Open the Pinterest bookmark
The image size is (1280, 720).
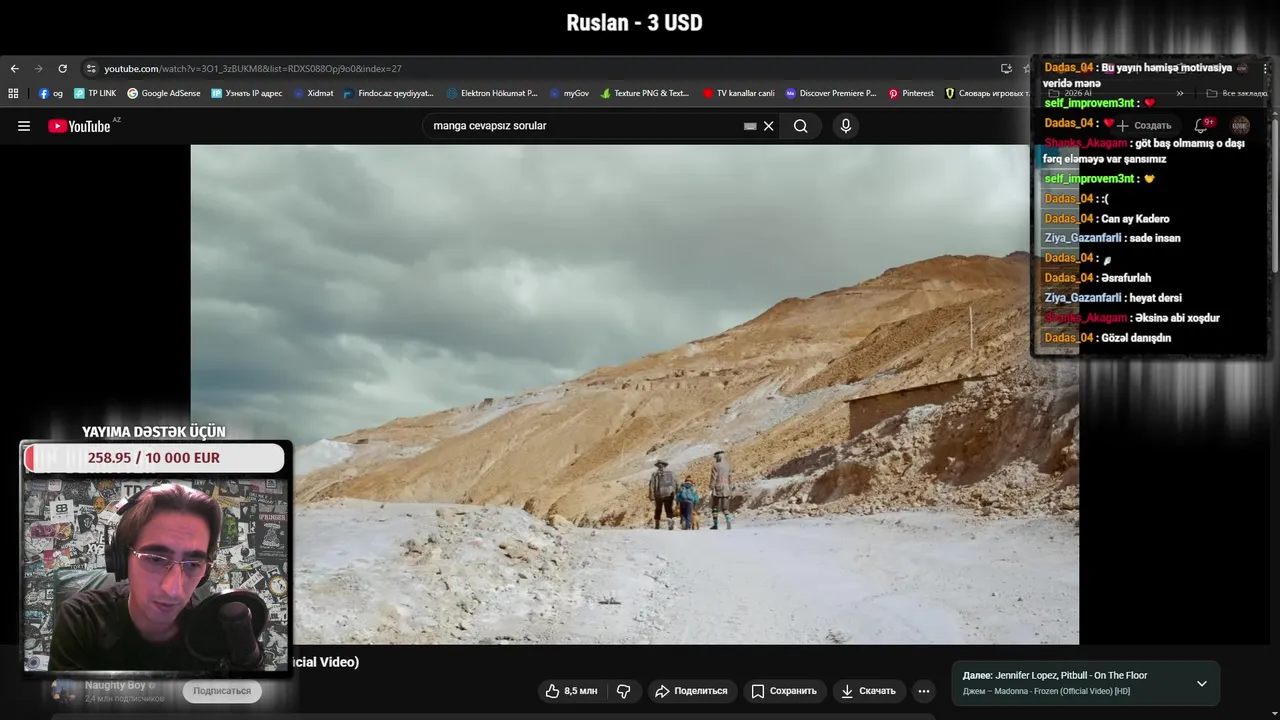click(911, 93)
